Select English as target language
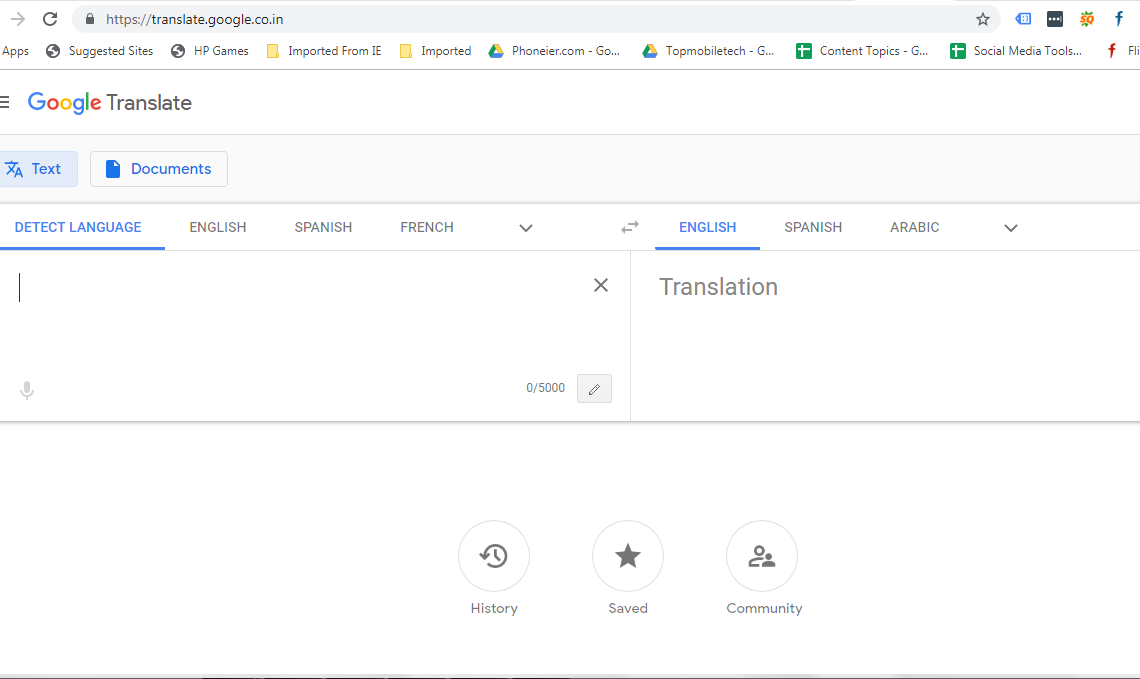1140x679 pixels. (x=707, y=228)
